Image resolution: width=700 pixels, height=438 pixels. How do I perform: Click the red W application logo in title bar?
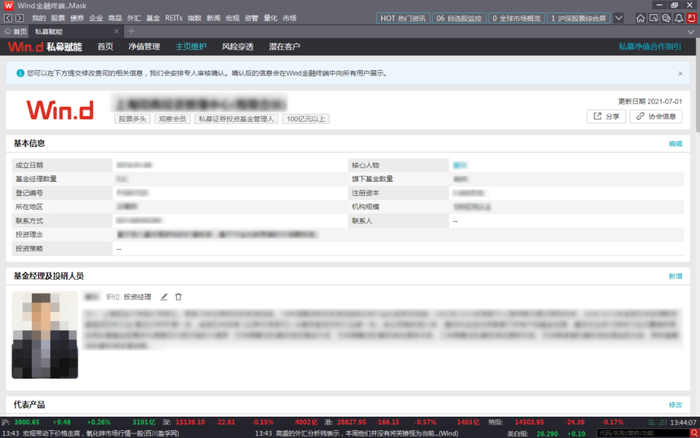click(x=8, y=5)
